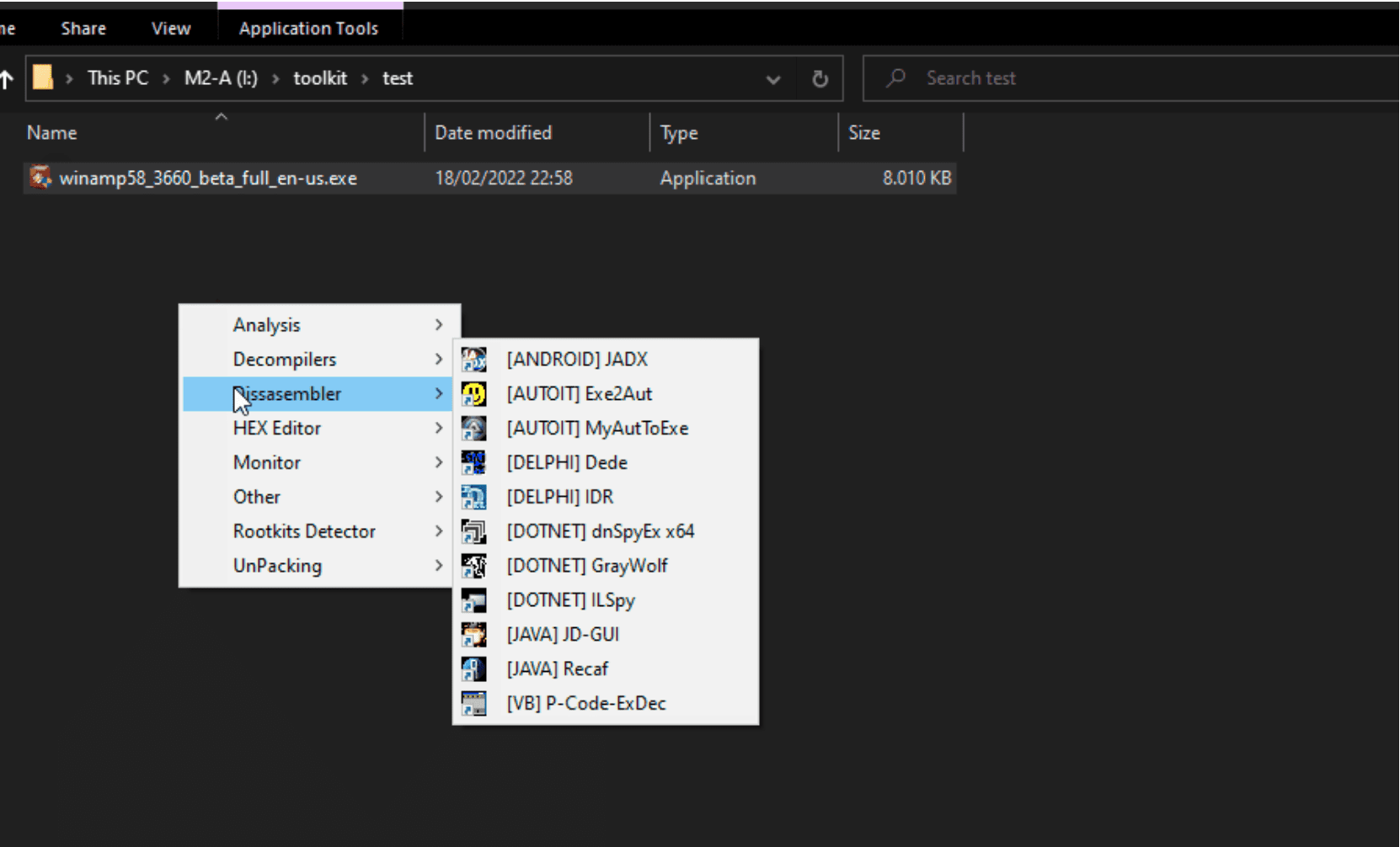Choose the MyAutToExe icon

pos(474,429)
